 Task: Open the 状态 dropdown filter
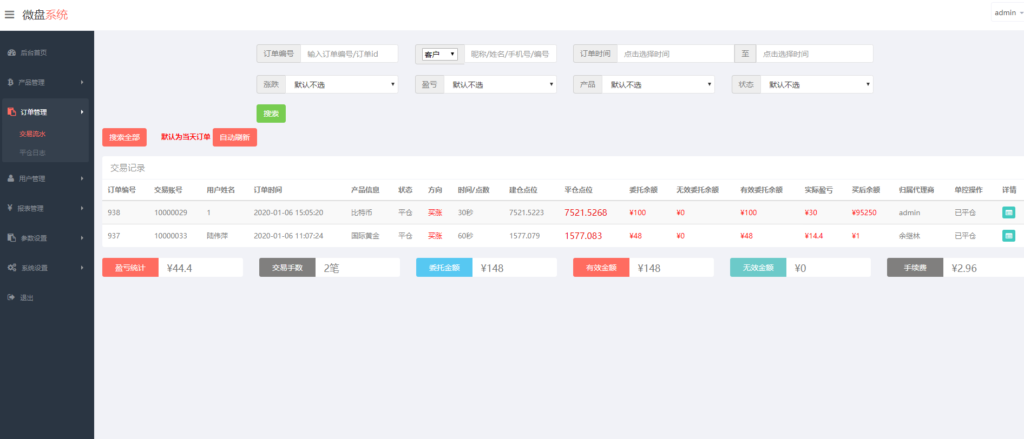click(x=816, y=85)
